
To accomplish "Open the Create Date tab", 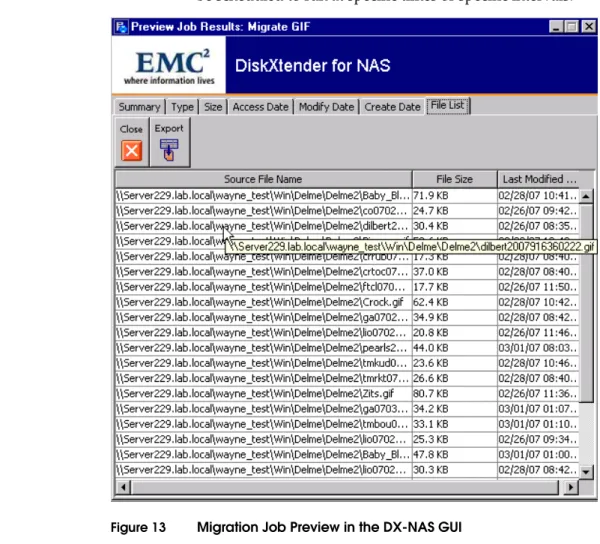I will point(392,107).
